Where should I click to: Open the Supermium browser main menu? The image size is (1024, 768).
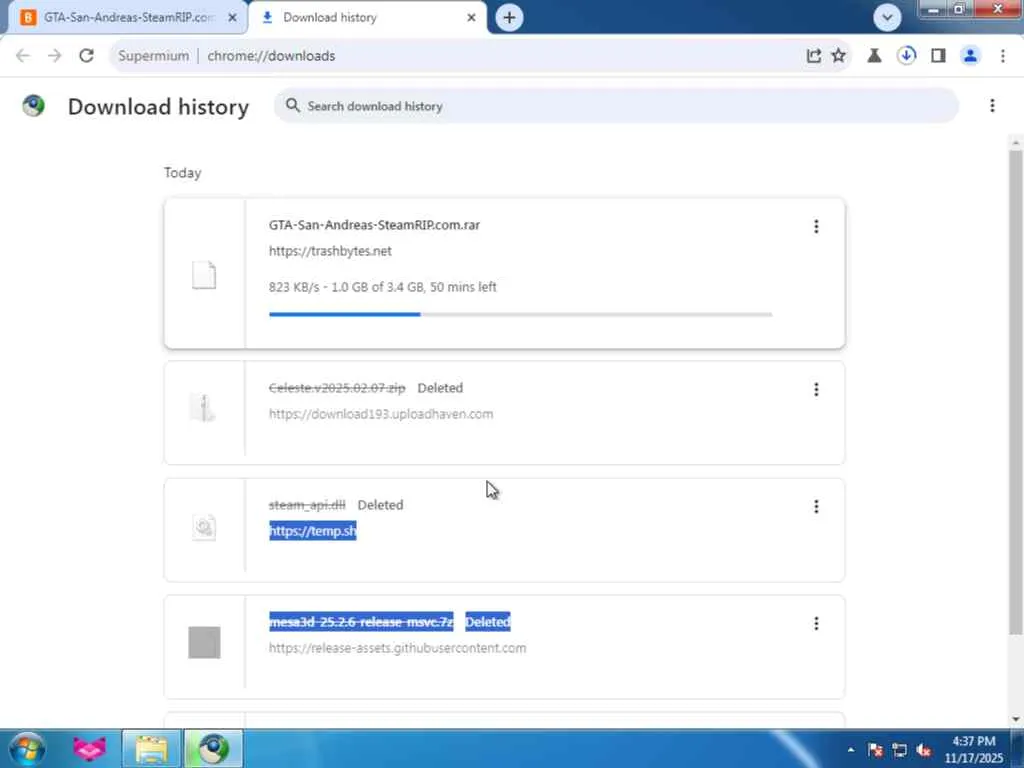(1002, 56)
